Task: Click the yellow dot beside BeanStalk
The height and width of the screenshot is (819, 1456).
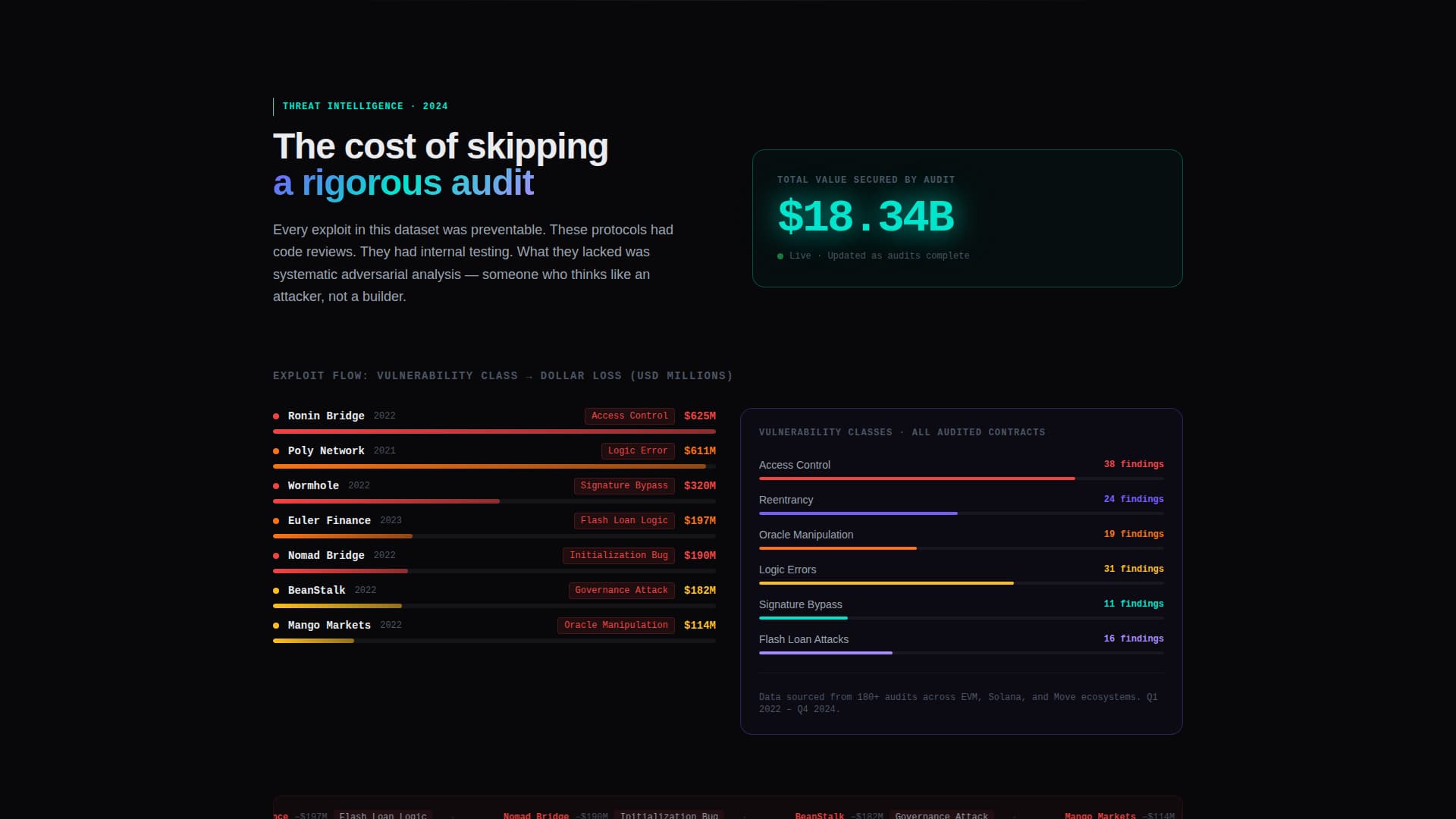Action: 276,591
